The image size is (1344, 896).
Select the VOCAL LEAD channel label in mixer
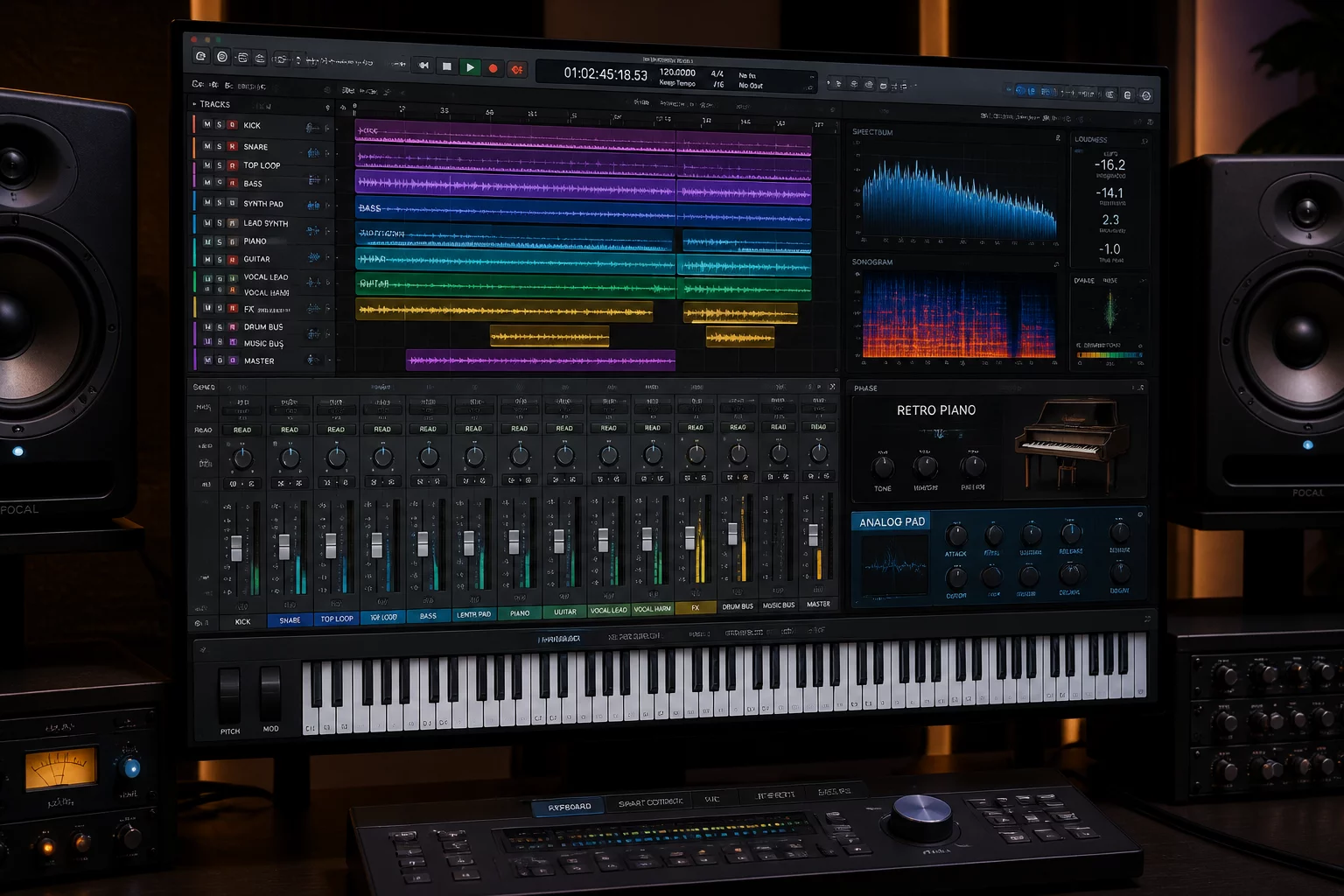608,610
